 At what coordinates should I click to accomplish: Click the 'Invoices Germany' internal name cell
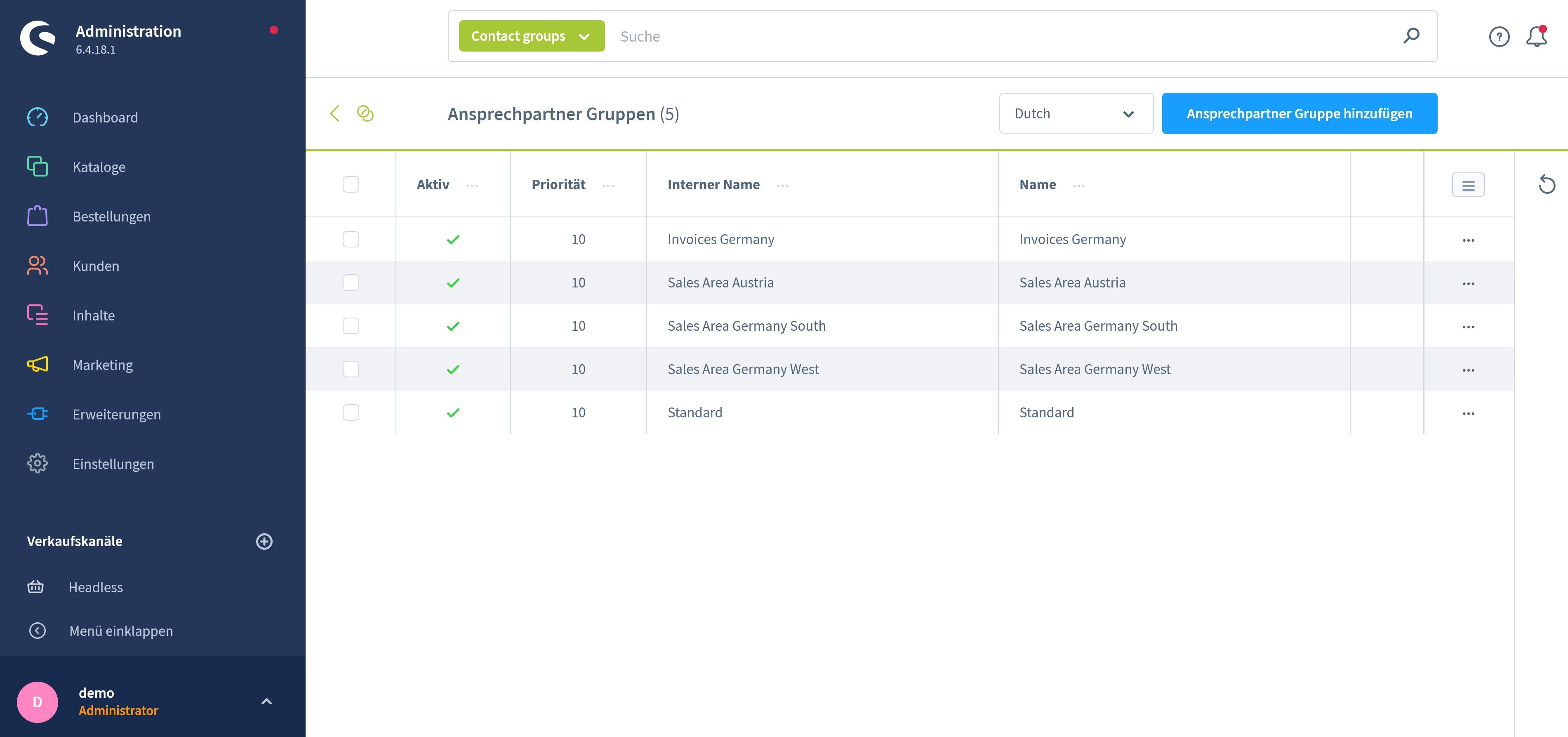point(721,239)
